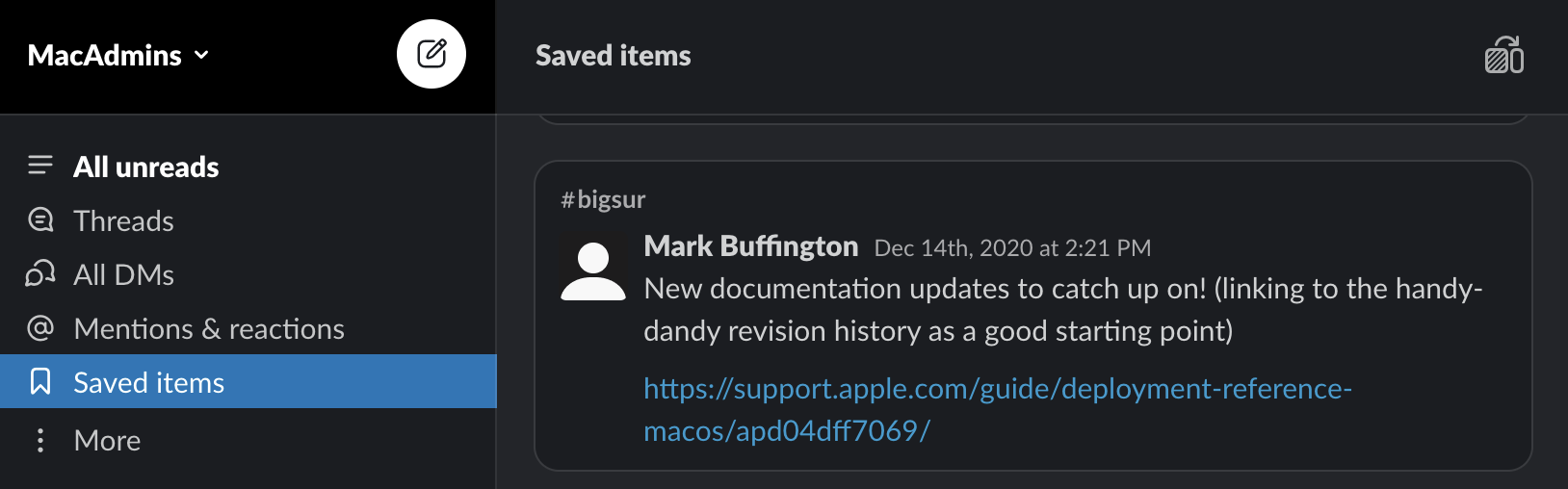Click the Dec 14th, 2020 timestamp

(x=1012, y=248)
